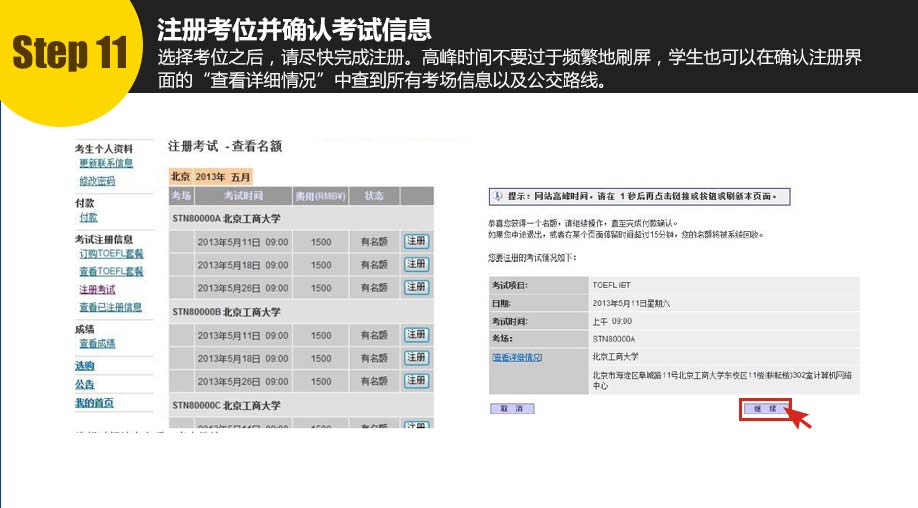This screenshot has height=508, width=918.
Task: Select the STN80000C 北京工商大学 group row
Action: coord(302,405)
